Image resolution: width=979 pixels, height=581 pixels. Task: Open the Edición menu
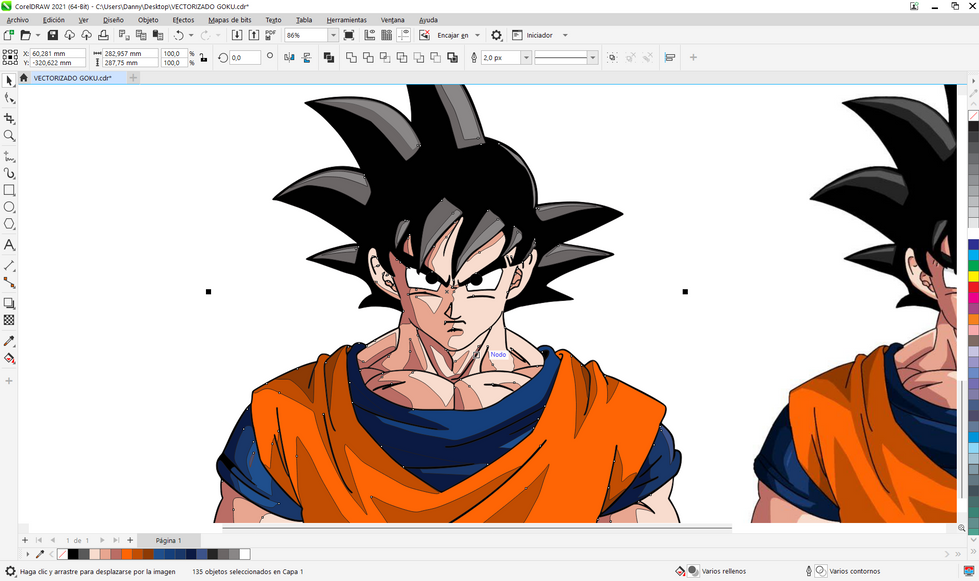coord(54,20)
